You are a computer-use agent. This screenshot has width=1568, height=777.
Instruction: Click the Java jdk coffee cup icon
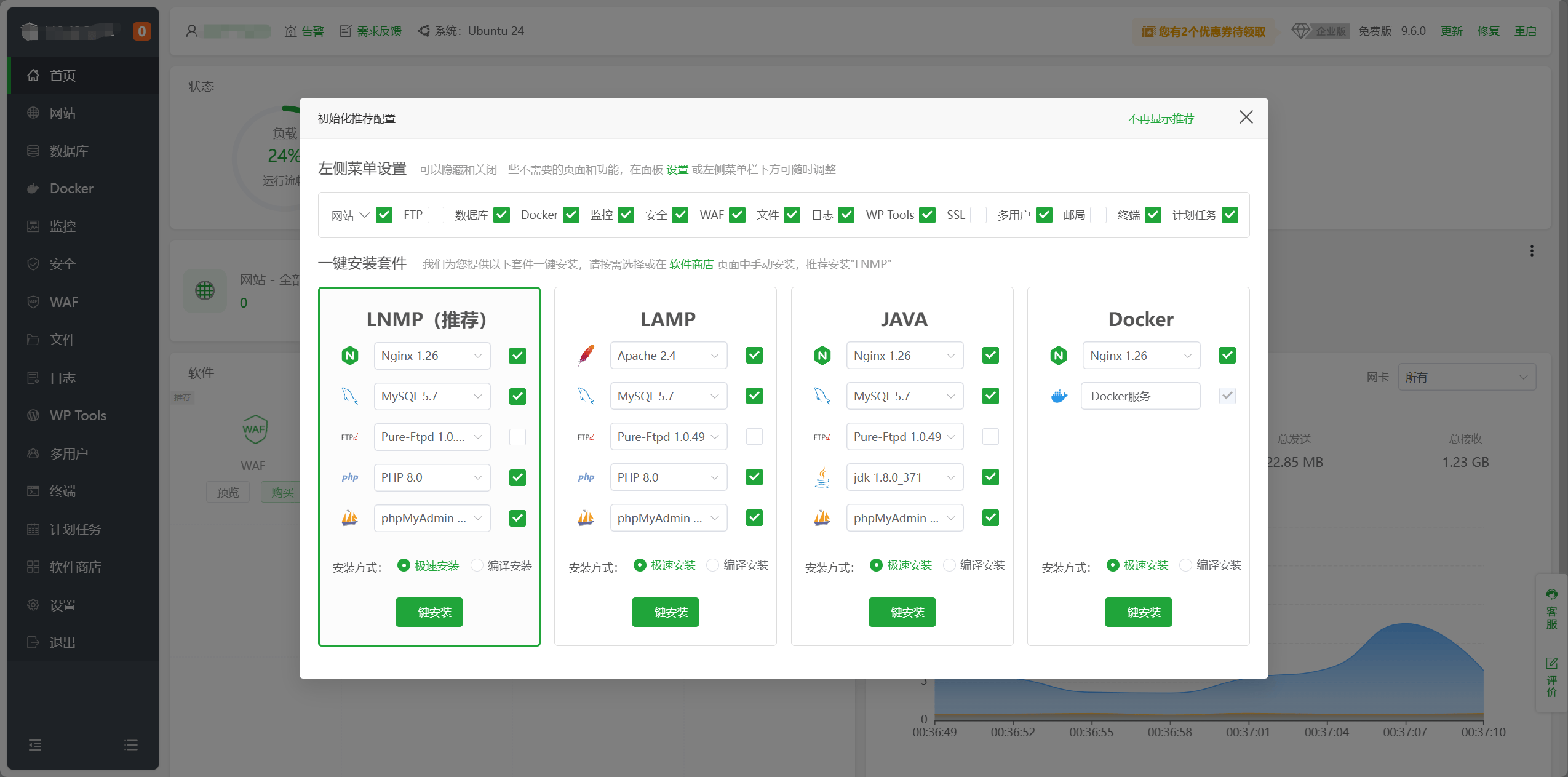(x=822, y=477)
